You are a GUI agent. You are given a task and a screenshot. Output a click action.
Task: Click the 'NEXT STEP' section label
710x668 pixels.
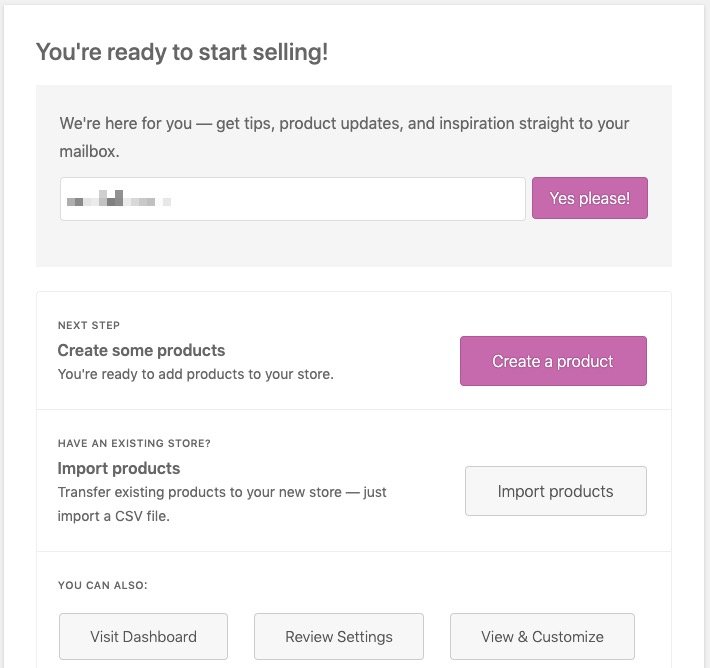pos(89,326)
